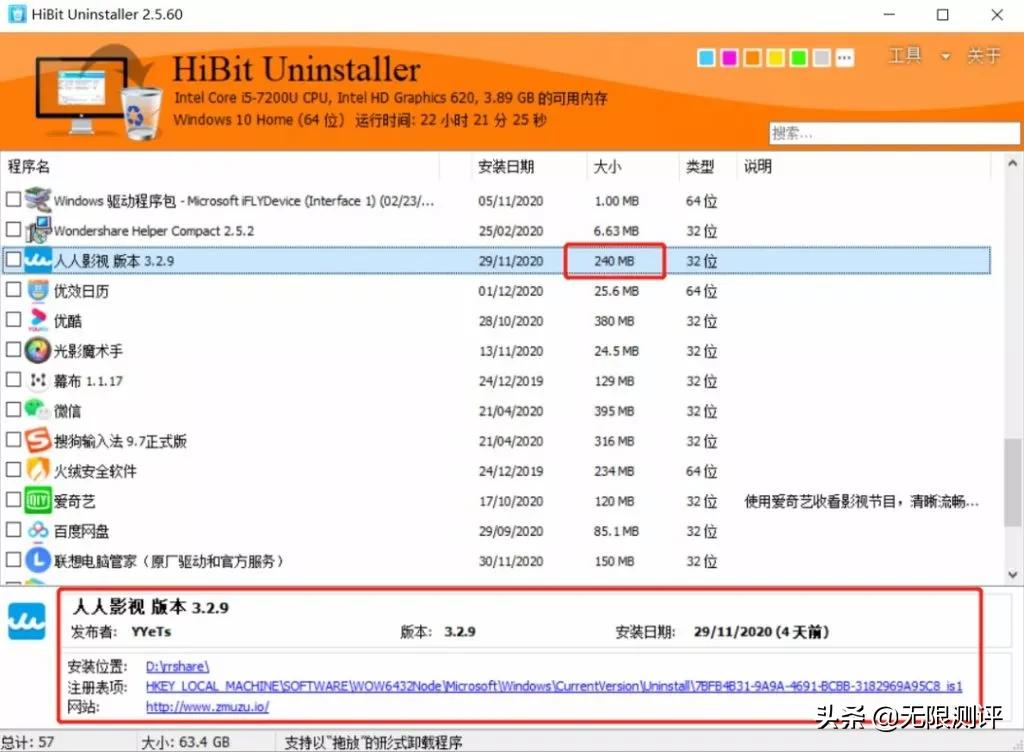This screenshot has height=752, width=1024.
Task: Click the 幕布 1.1.17 app icon
Action: [x=38, y=381]
